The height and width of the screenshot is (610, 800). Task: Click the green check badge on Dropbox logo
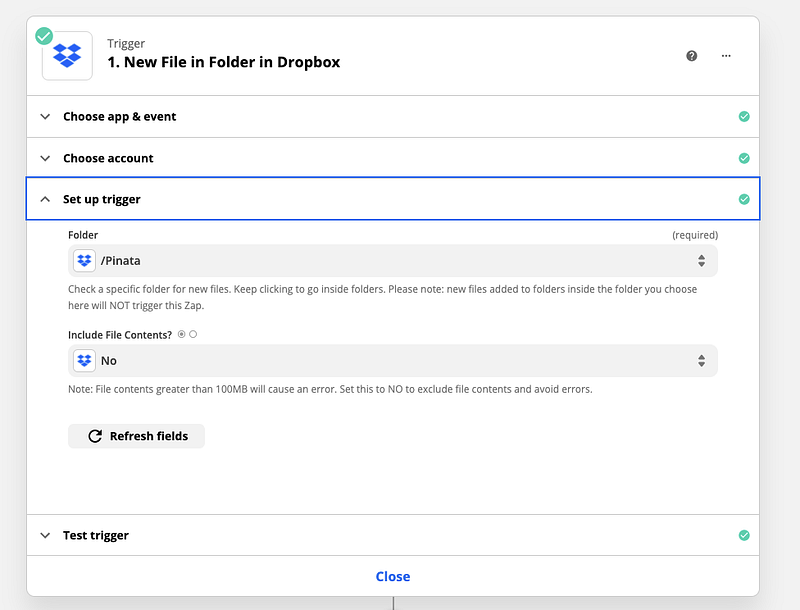(x=44, y=36)
